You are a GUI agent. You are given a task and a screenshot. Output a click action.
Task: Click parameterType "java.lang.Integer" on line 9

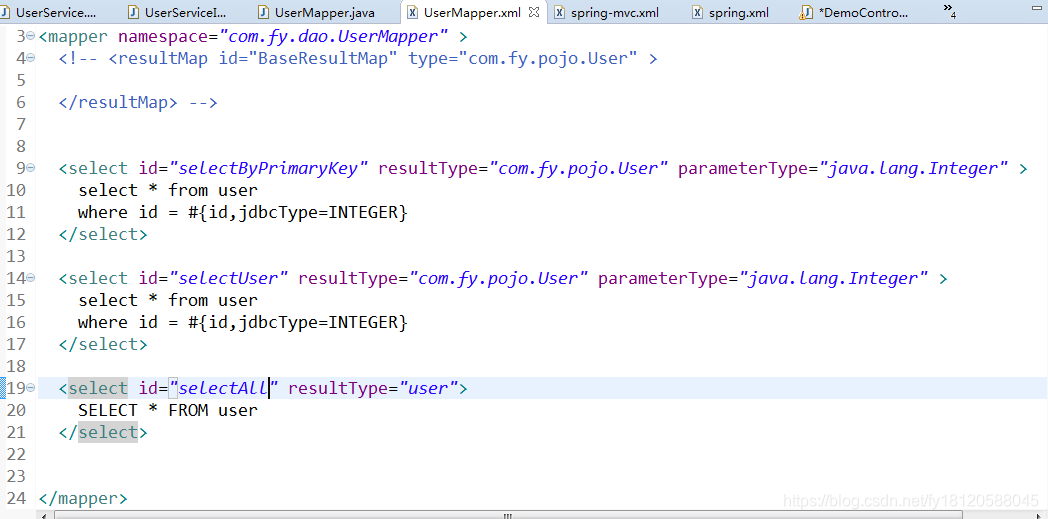coord(914,168)
